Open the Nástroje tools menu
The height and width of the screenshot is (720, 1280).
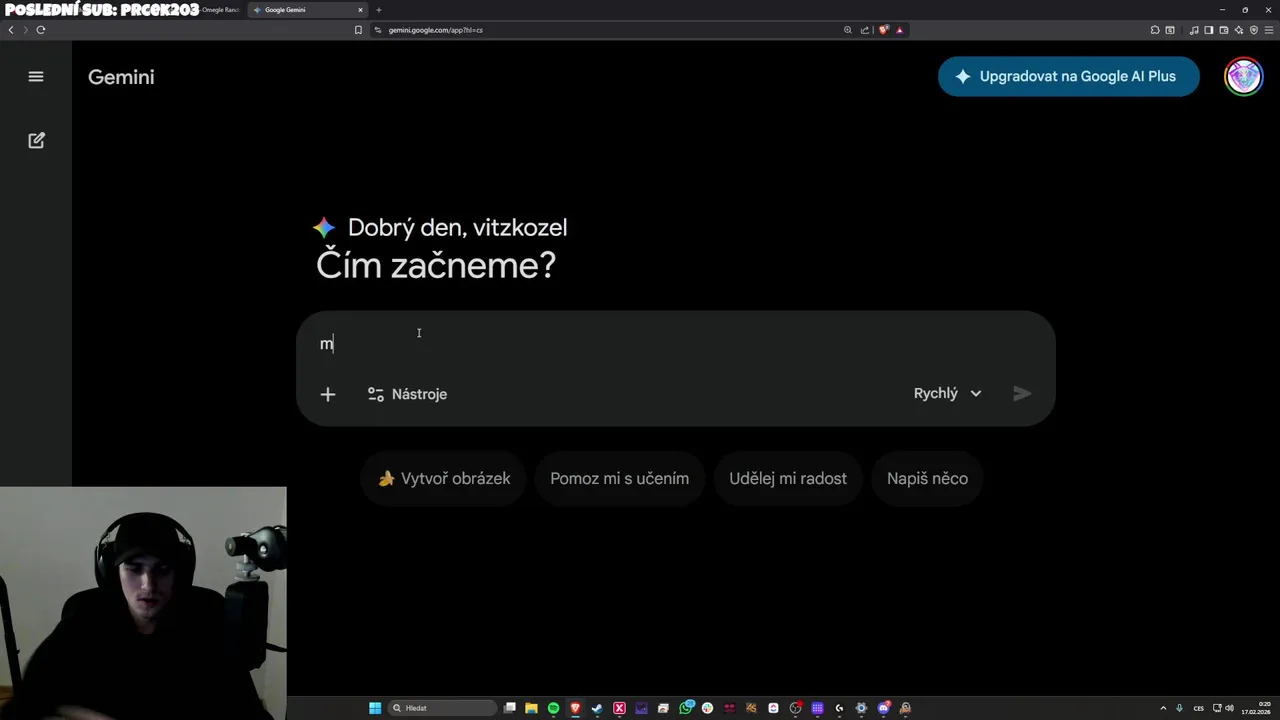point(407,394)
